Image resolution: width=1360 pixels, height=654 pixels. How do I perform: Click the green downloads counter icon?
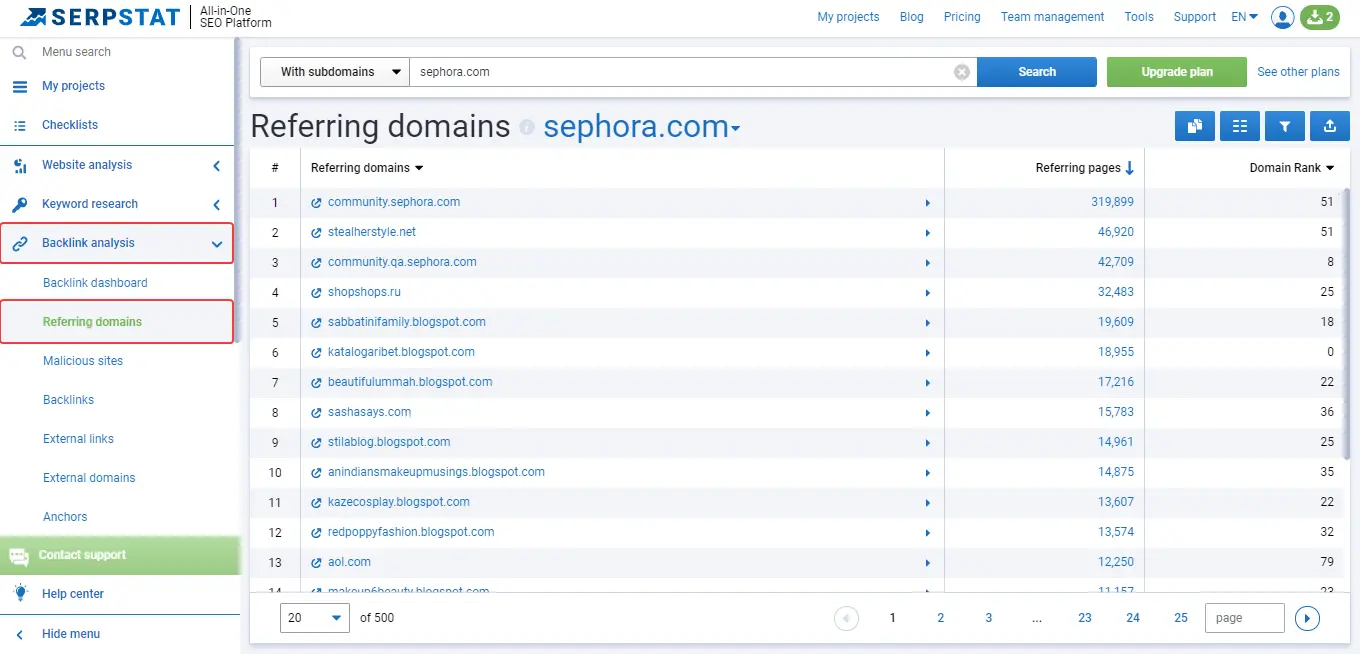(1319, 17)
